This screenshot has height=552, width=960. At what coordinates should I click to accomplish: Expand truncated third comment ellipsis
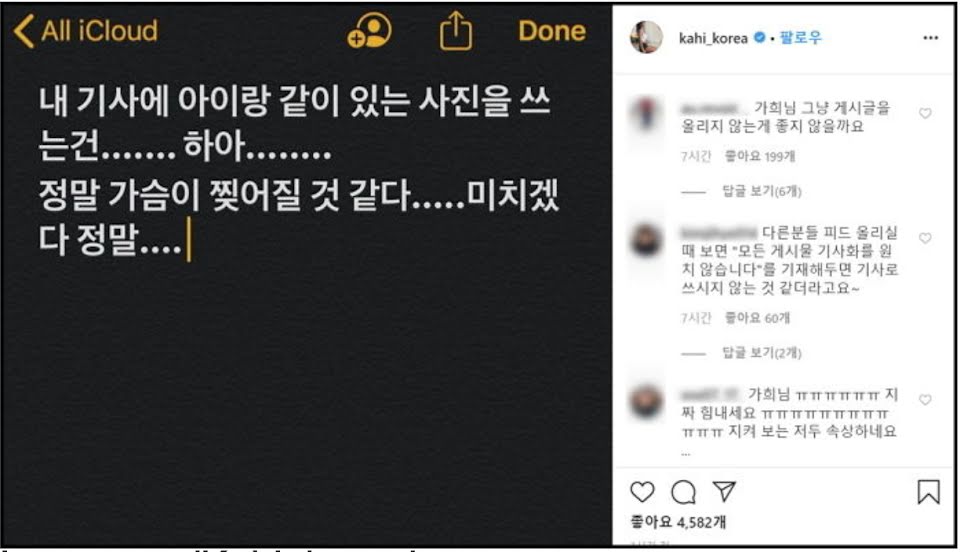coord(686,453)
